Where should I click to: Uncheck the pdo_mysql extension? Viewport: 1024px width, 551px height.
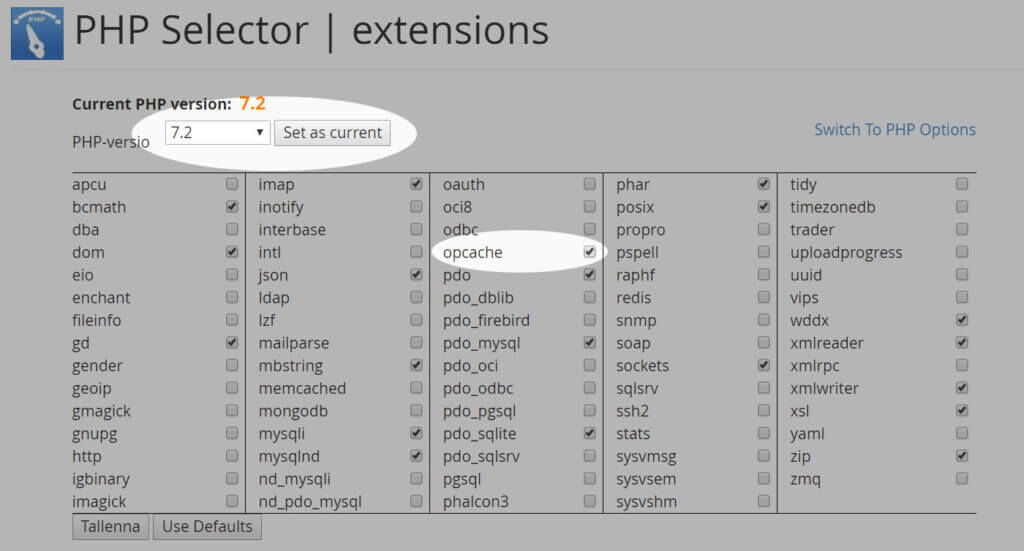589,343
